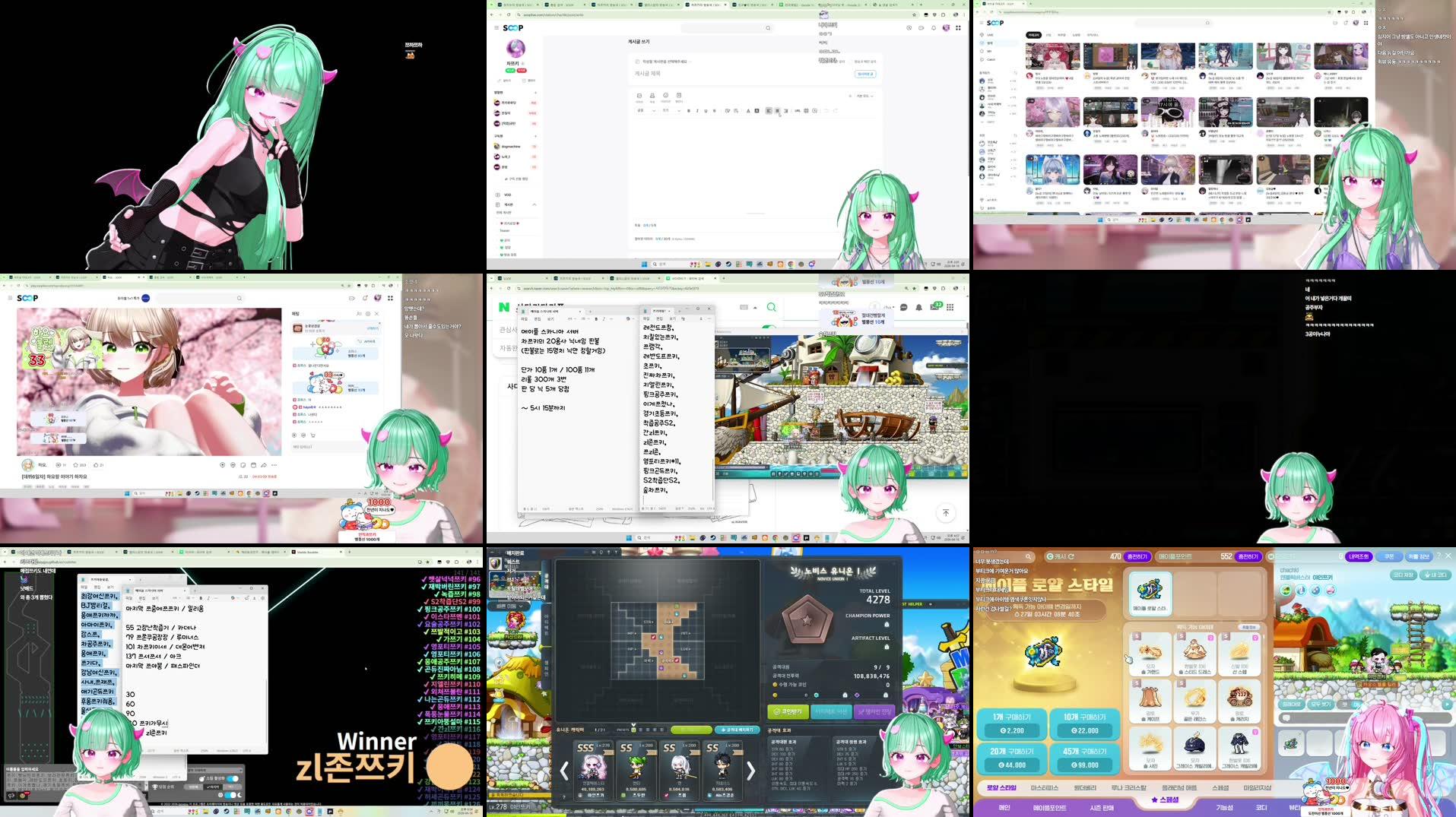1456x817 pixels.
Task: Collapse the 게시판 section in the SOOP sidebar
Action: (535, 204)
